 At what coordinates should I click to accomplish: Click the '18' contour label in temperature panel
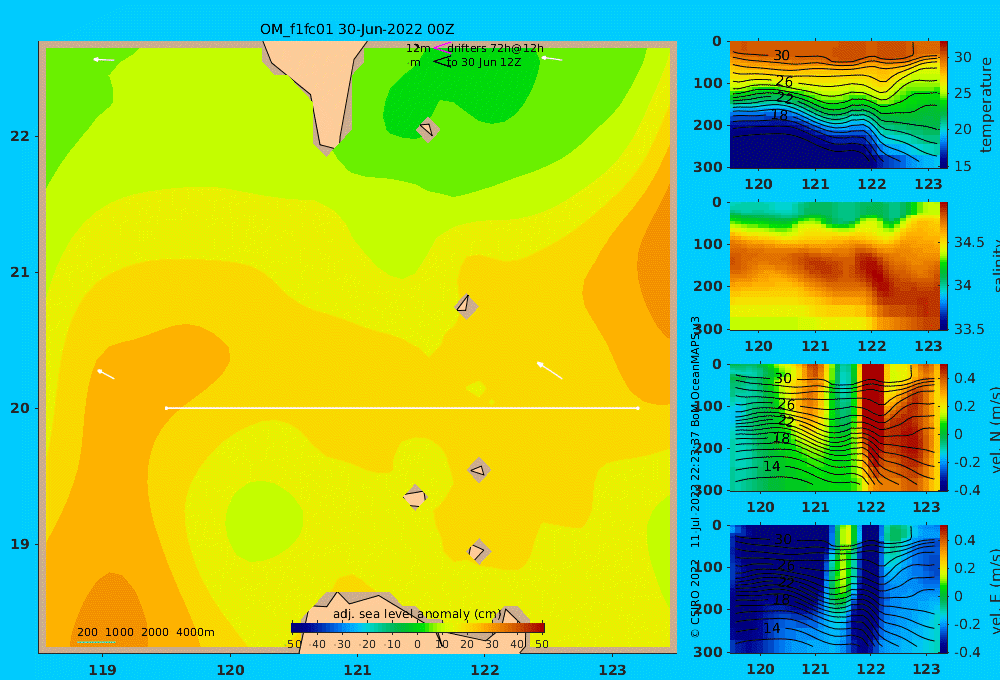click(779, 115)
